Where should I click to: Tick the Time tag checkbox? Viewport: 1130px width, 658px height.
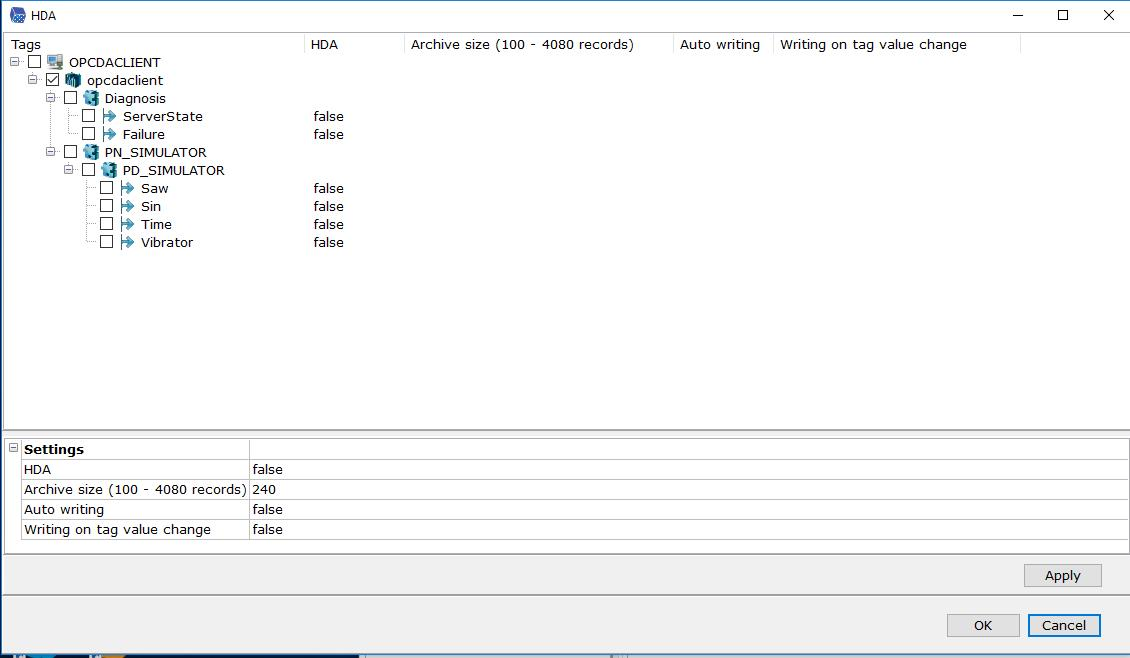coord(107,224)
